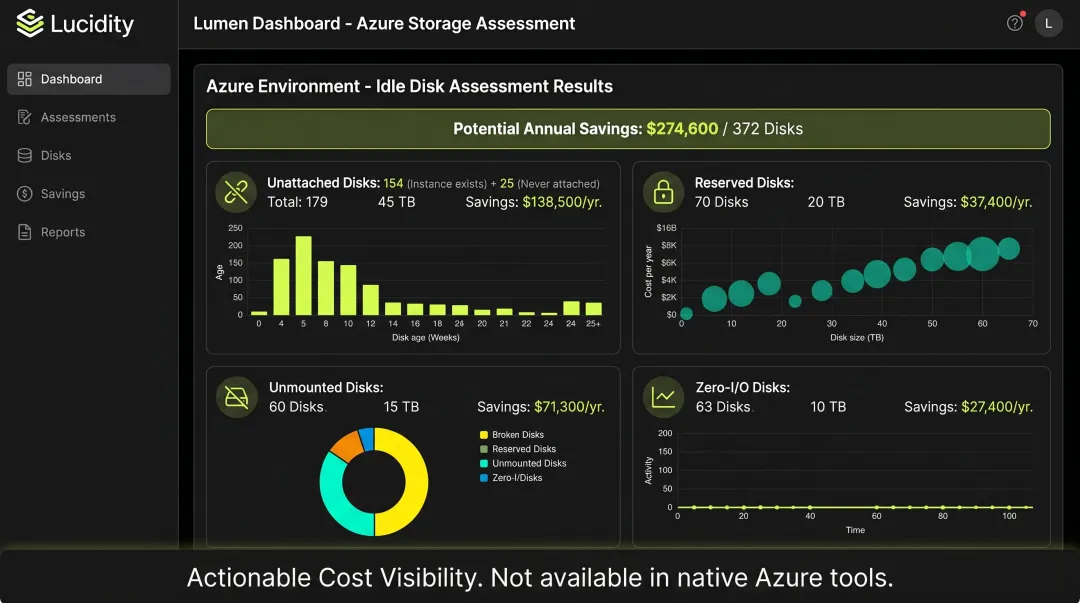Click the page title 'Lumen Dashboard - Azure Storage Assessment'
This screenshot has width=1080, height=603.
[384, 23]
